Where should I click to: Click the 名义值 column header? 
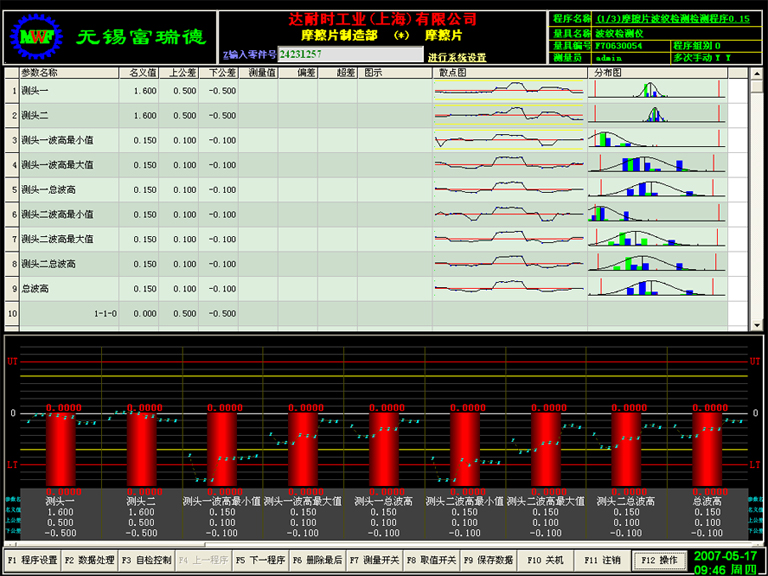point(138,73)
